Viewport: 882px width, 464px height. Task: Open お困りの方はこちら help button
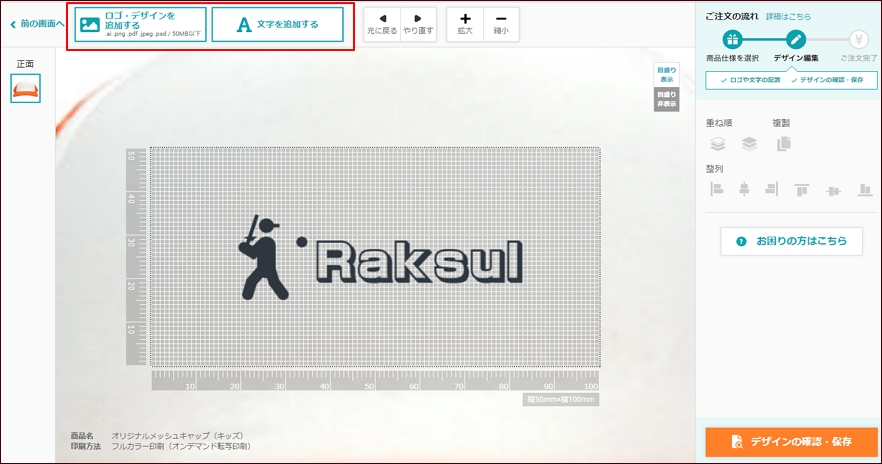pos(791,241)
